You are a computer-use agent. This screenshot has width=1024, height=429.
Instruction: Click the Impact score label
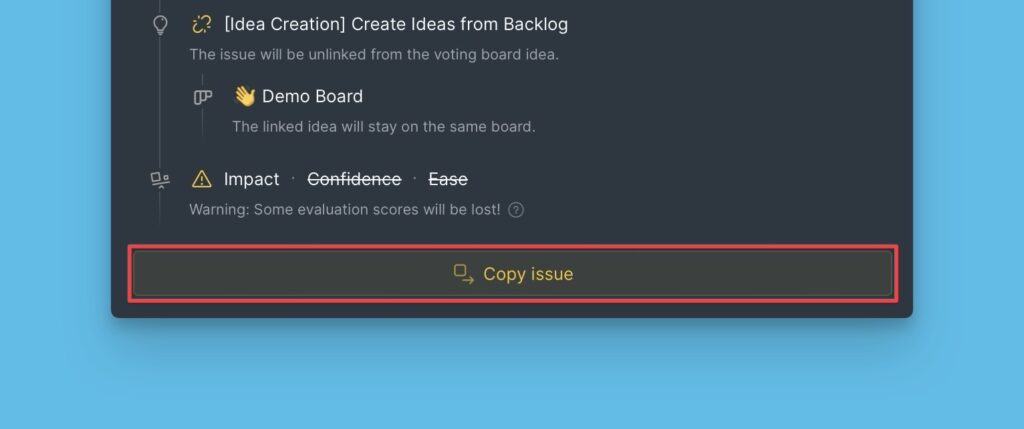click(x=252, y=180)
